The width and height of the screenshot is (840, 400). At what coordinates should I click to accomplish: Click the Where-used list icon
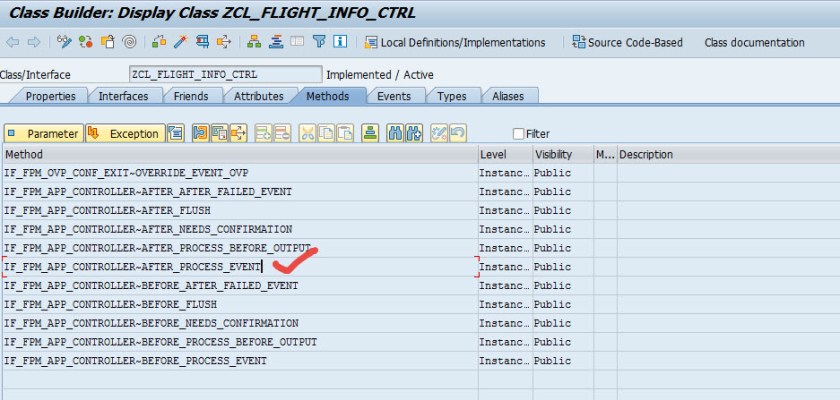224,42
